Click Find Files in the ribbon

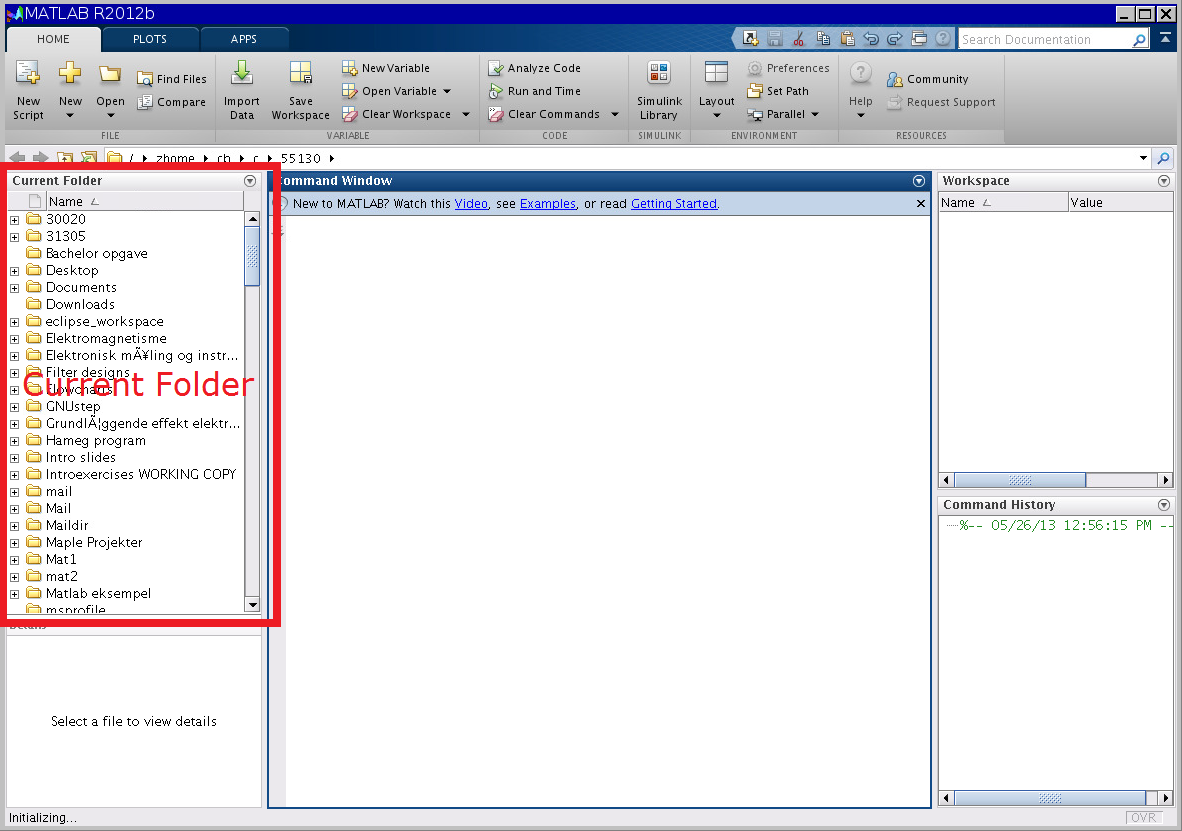tap(172, 78)
